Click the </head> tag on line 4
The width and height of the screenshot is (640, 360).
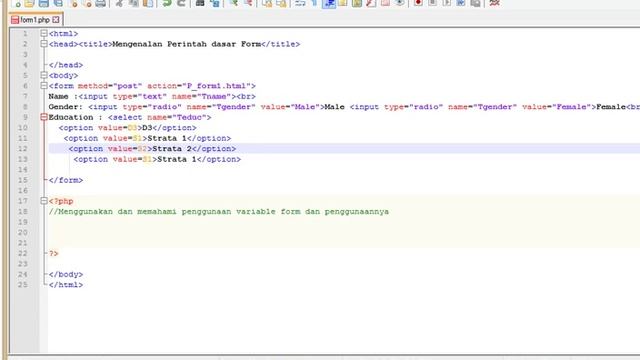(66, 65)
